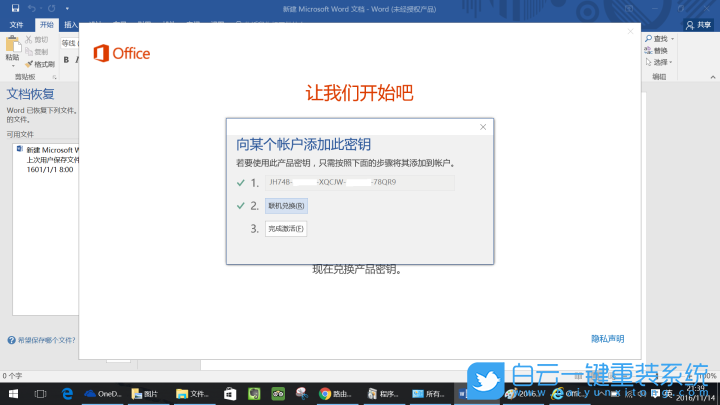720x405 pixels.
Task: Open the 选择 dropdown arrow
Action: tap(671, 62)
